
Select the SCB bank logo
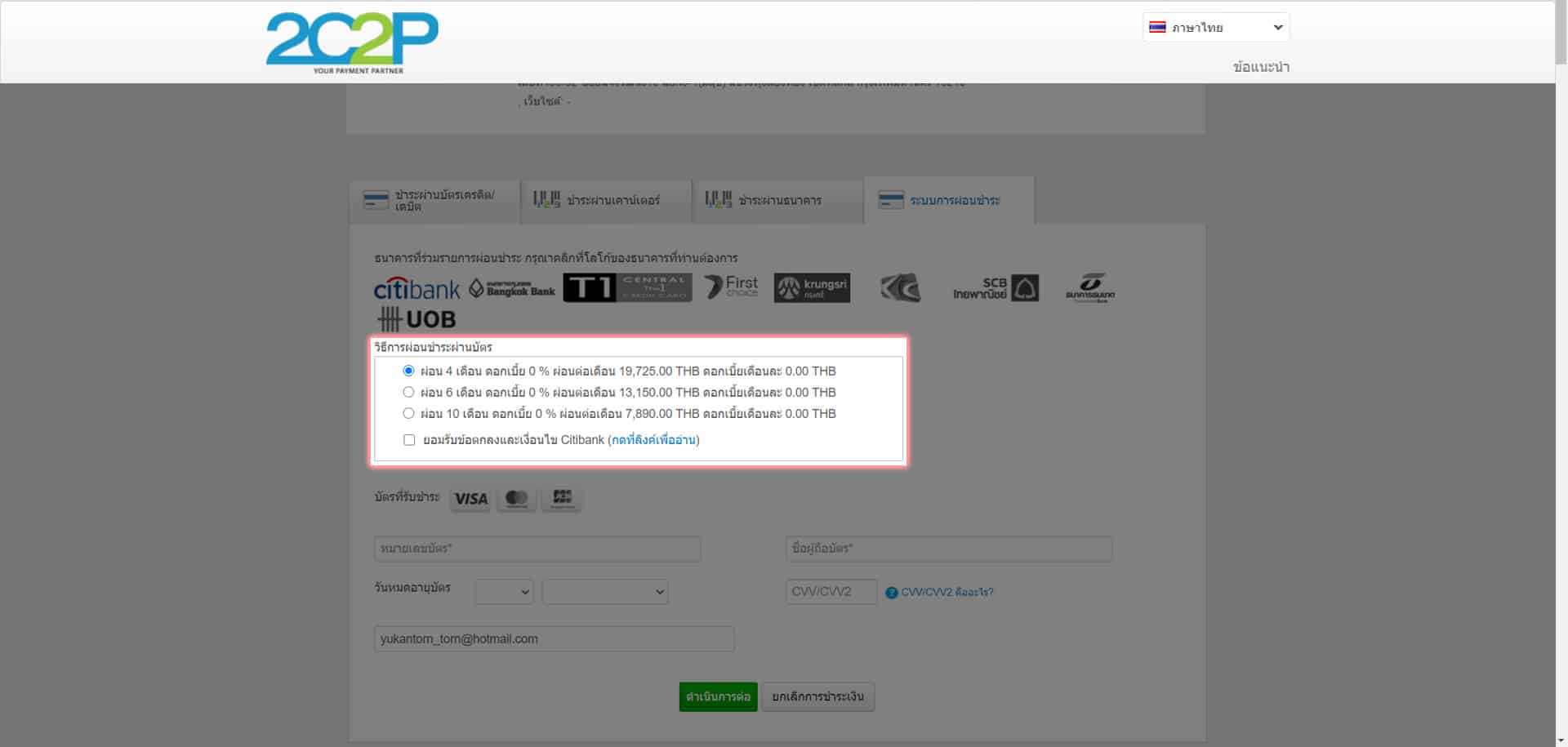996,288
